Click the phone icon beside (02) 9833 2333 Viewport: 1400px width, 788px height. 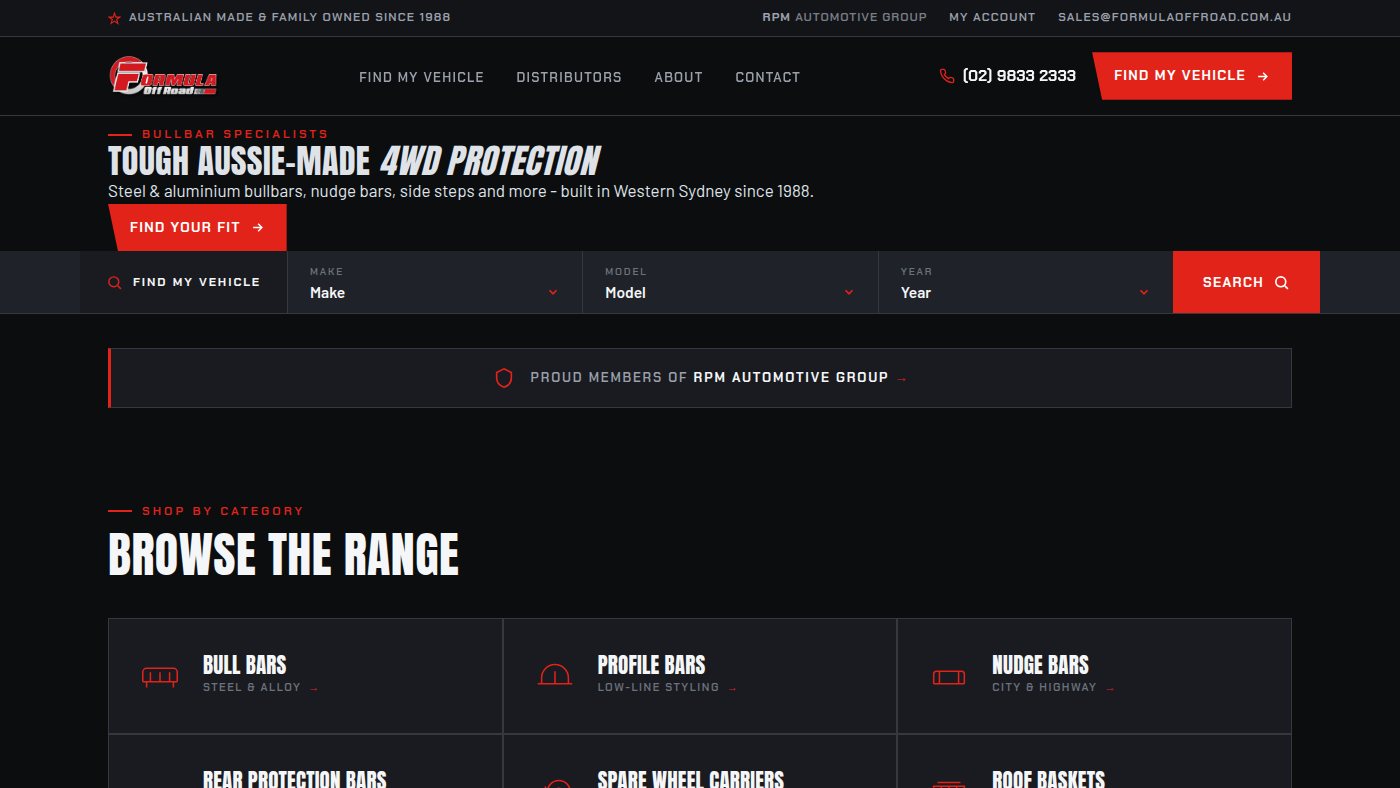click(947, 76)
